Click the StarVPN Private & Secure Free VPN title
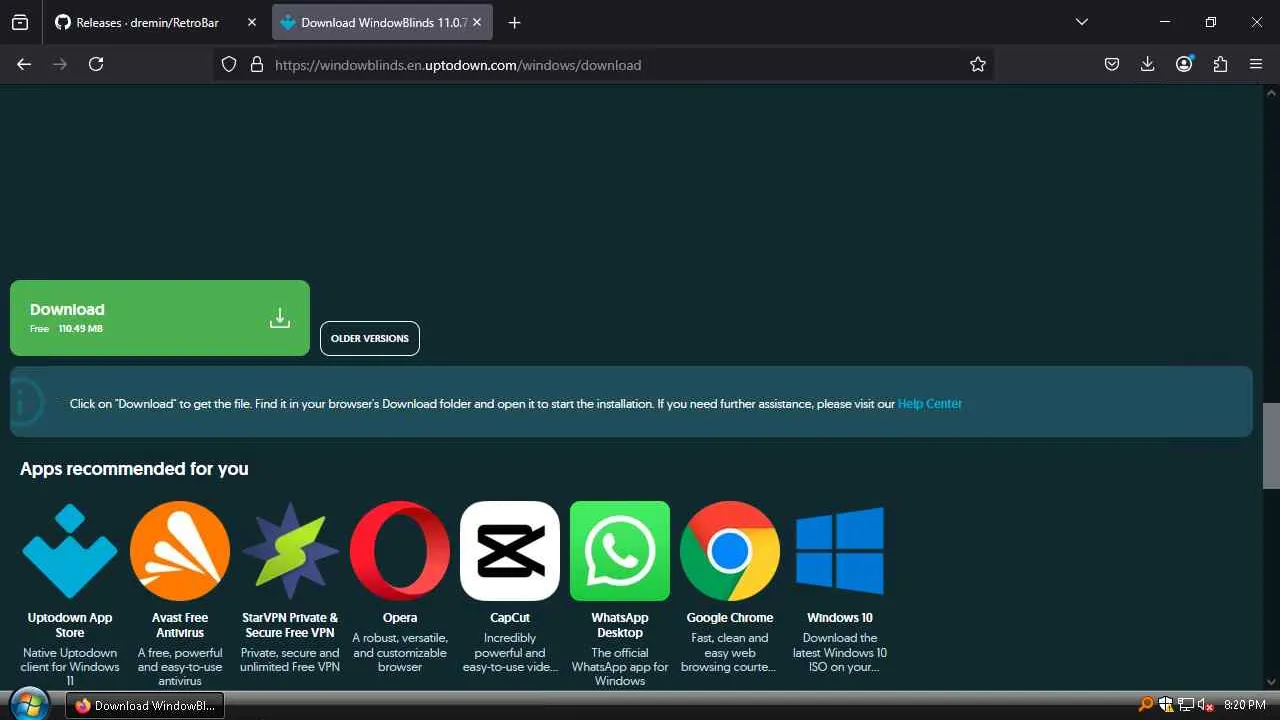The height and width of the screenshot is (720, 1280). click(x=290, y=625)
